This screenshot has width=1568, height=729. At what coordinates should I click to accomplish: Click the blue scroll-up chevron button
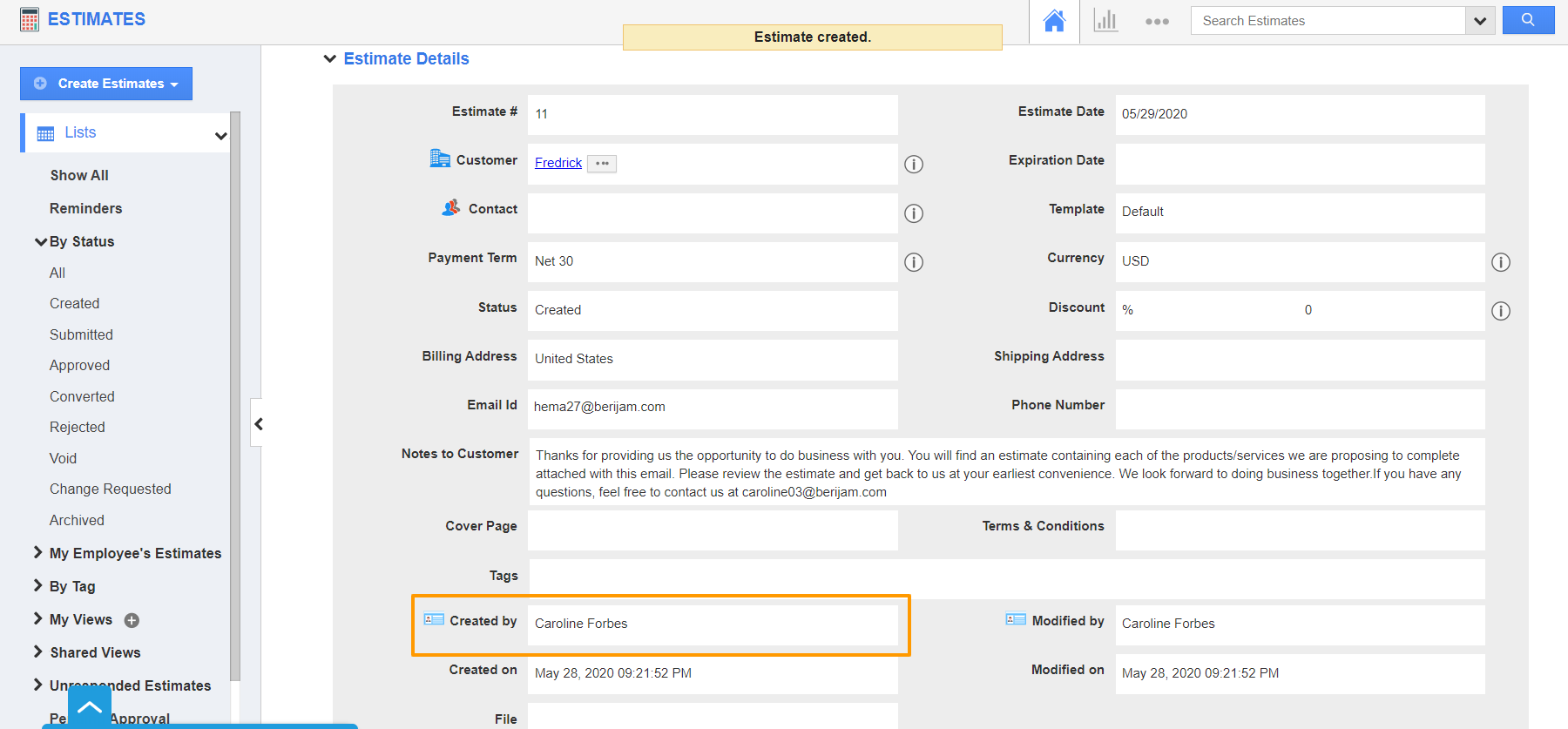tap(90, 707)
